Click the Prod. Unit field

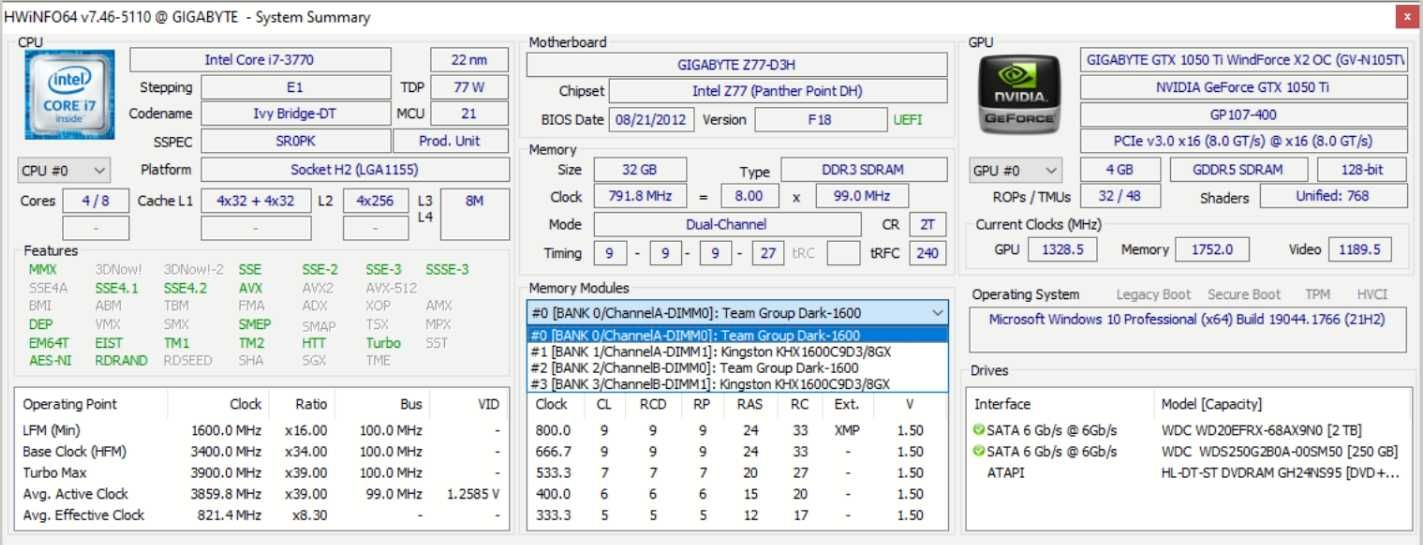click(450, 141)
